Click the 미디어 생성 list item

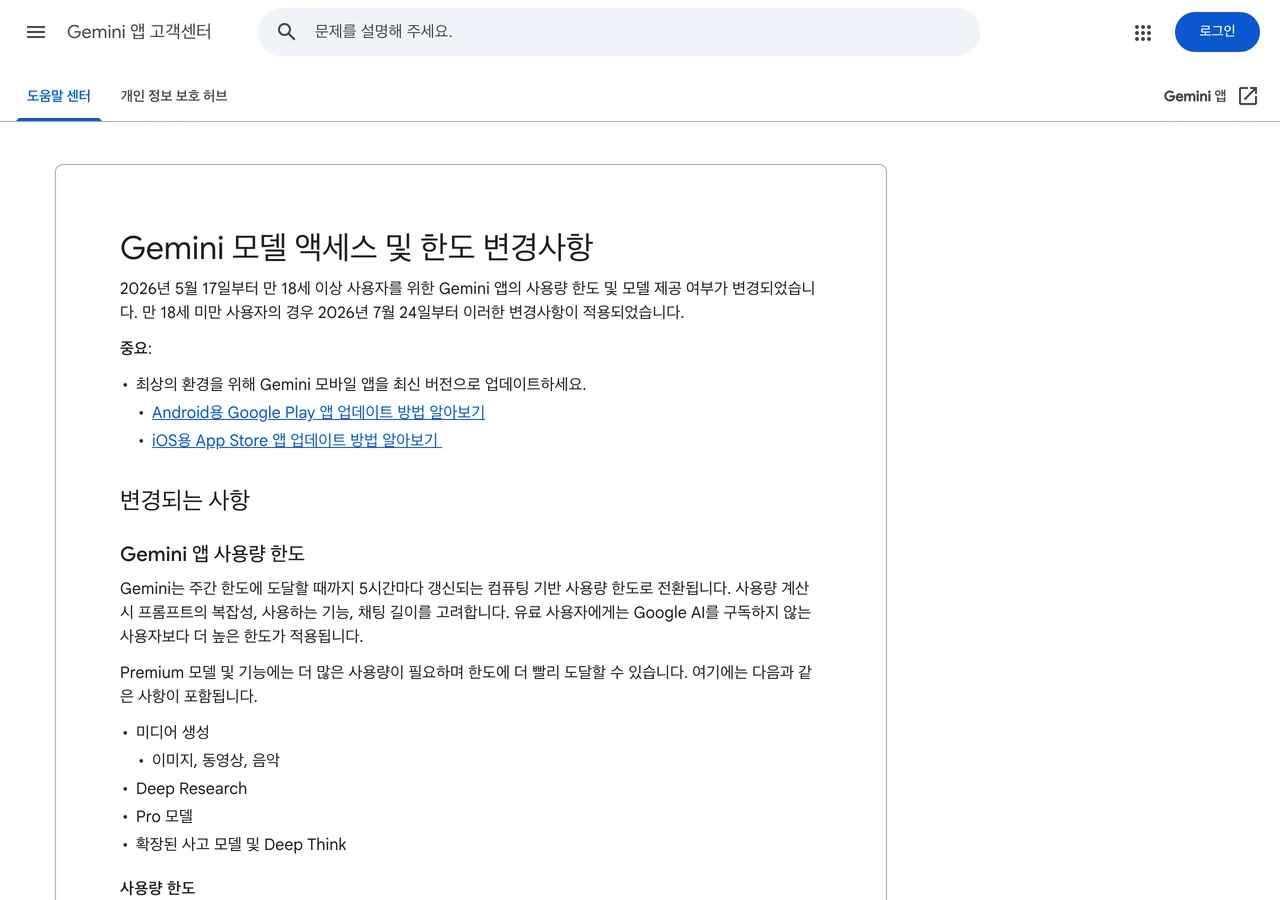coord(173,732)
